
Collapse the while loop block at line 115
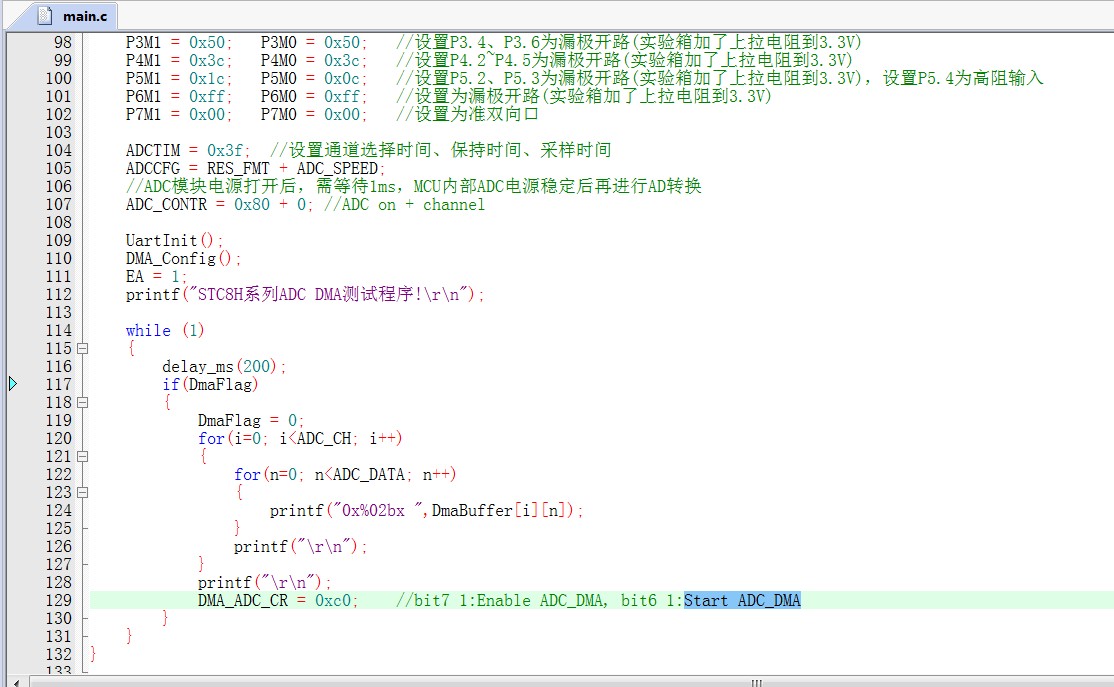(x=82, y=349)
